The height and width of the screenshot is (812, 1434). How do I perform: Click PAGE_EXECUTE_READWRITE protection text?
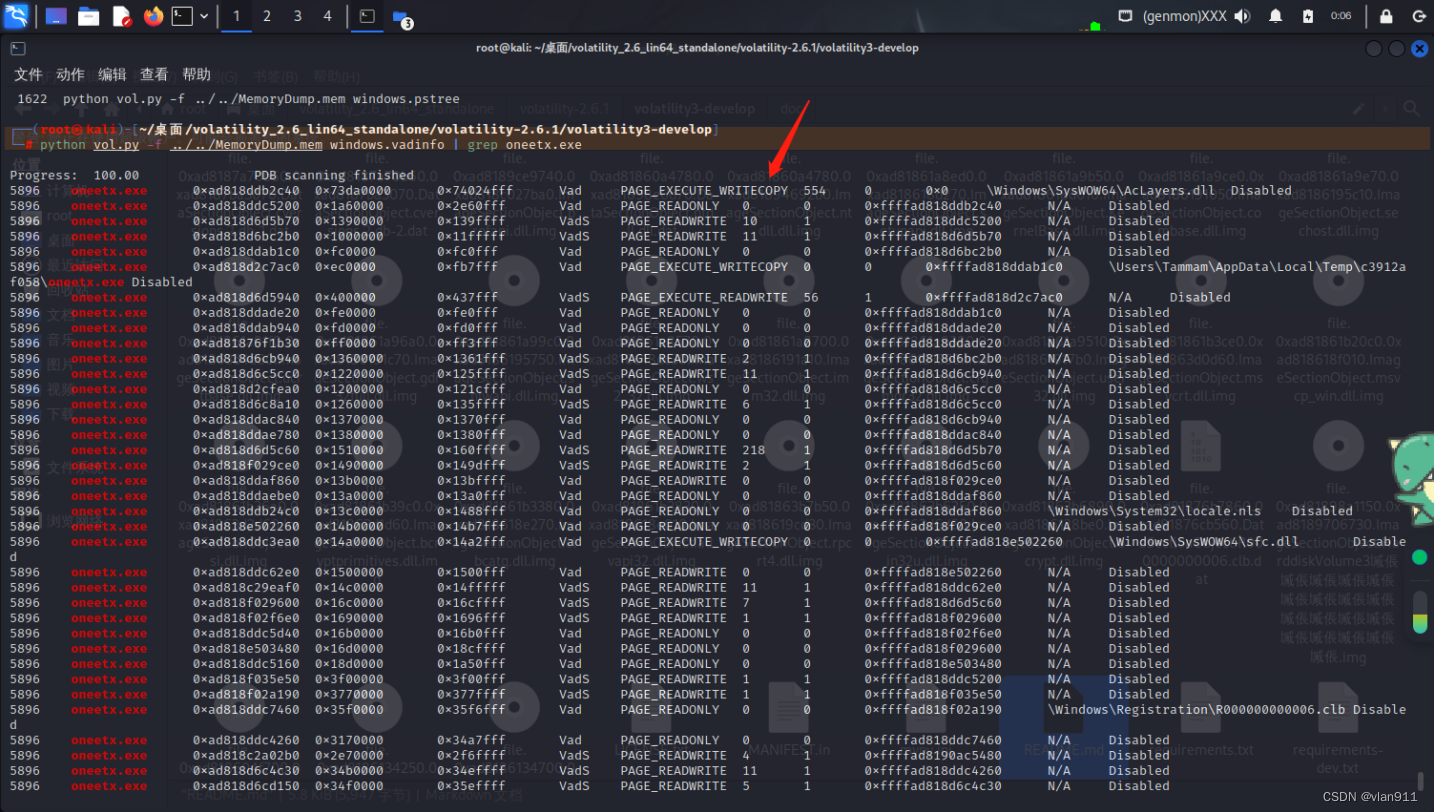tap(703, 298)
